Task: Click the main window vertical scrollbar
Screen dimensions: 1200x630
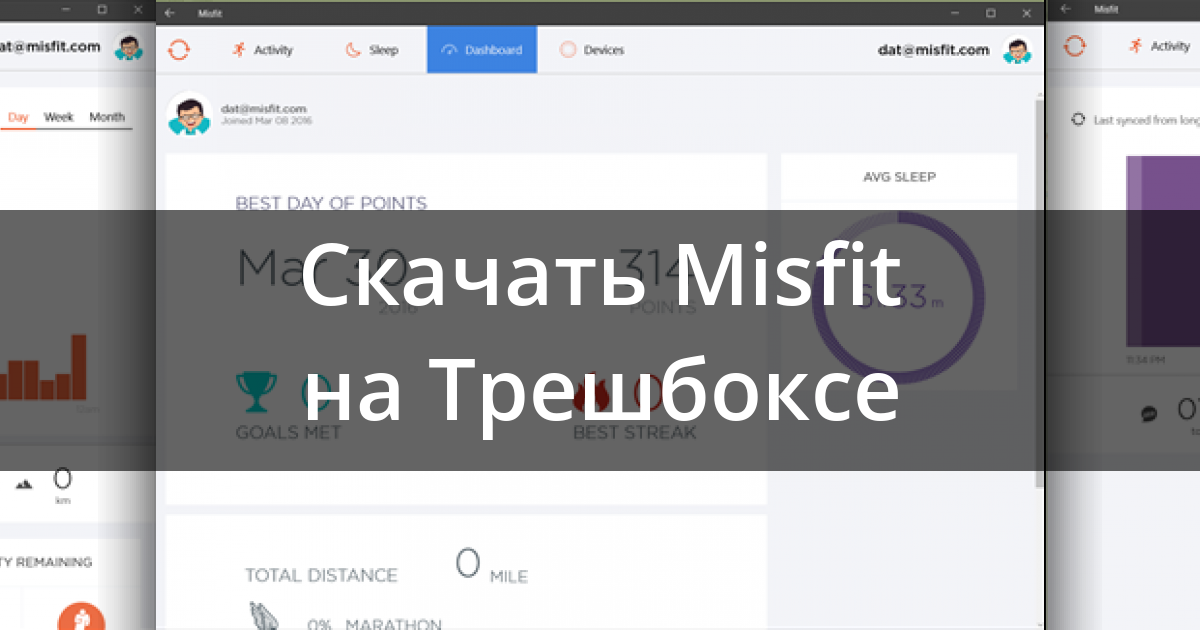Action: tap(1040, 295)
